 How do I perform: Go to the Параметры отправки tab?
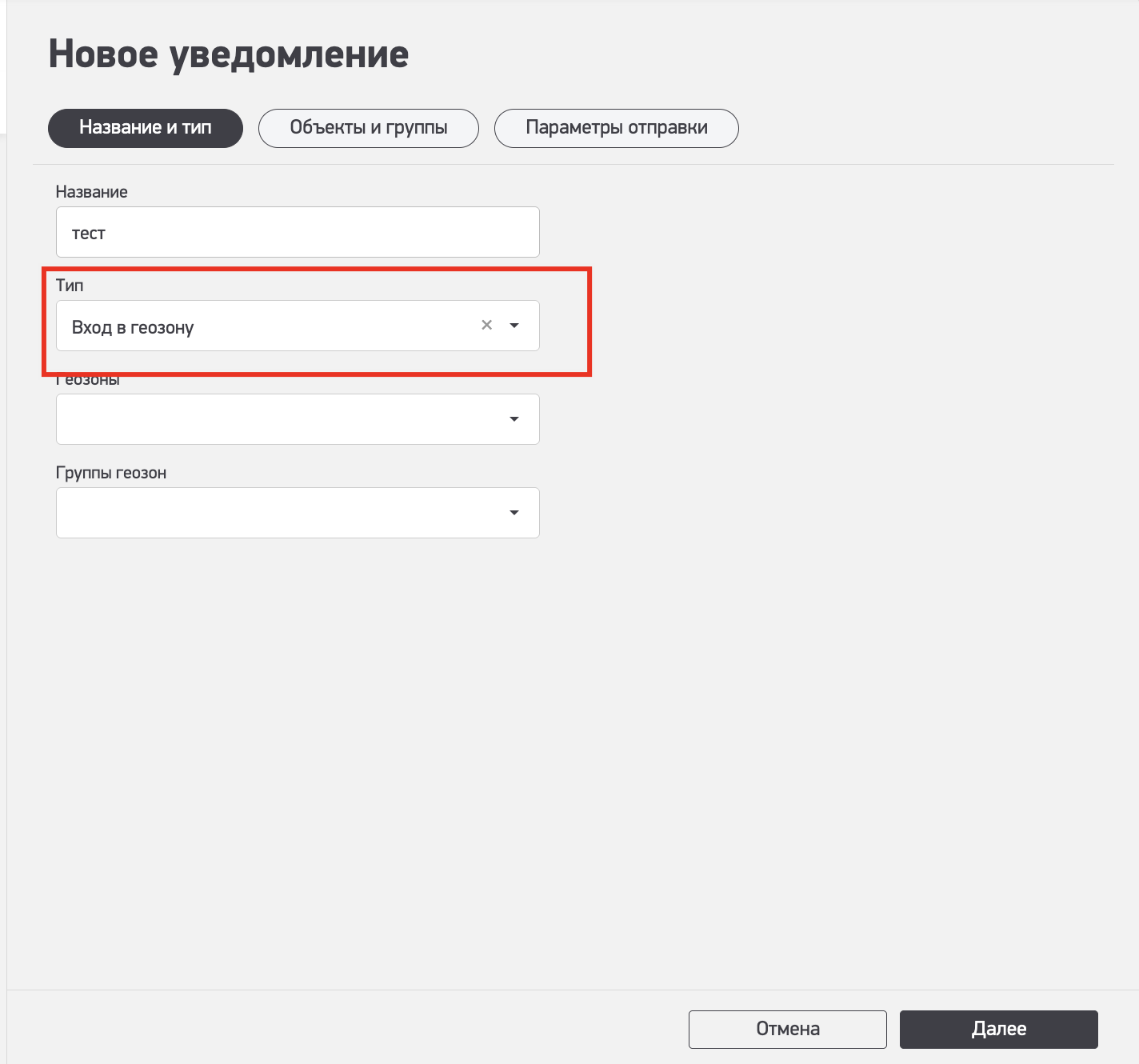click(x=616, y=128)
